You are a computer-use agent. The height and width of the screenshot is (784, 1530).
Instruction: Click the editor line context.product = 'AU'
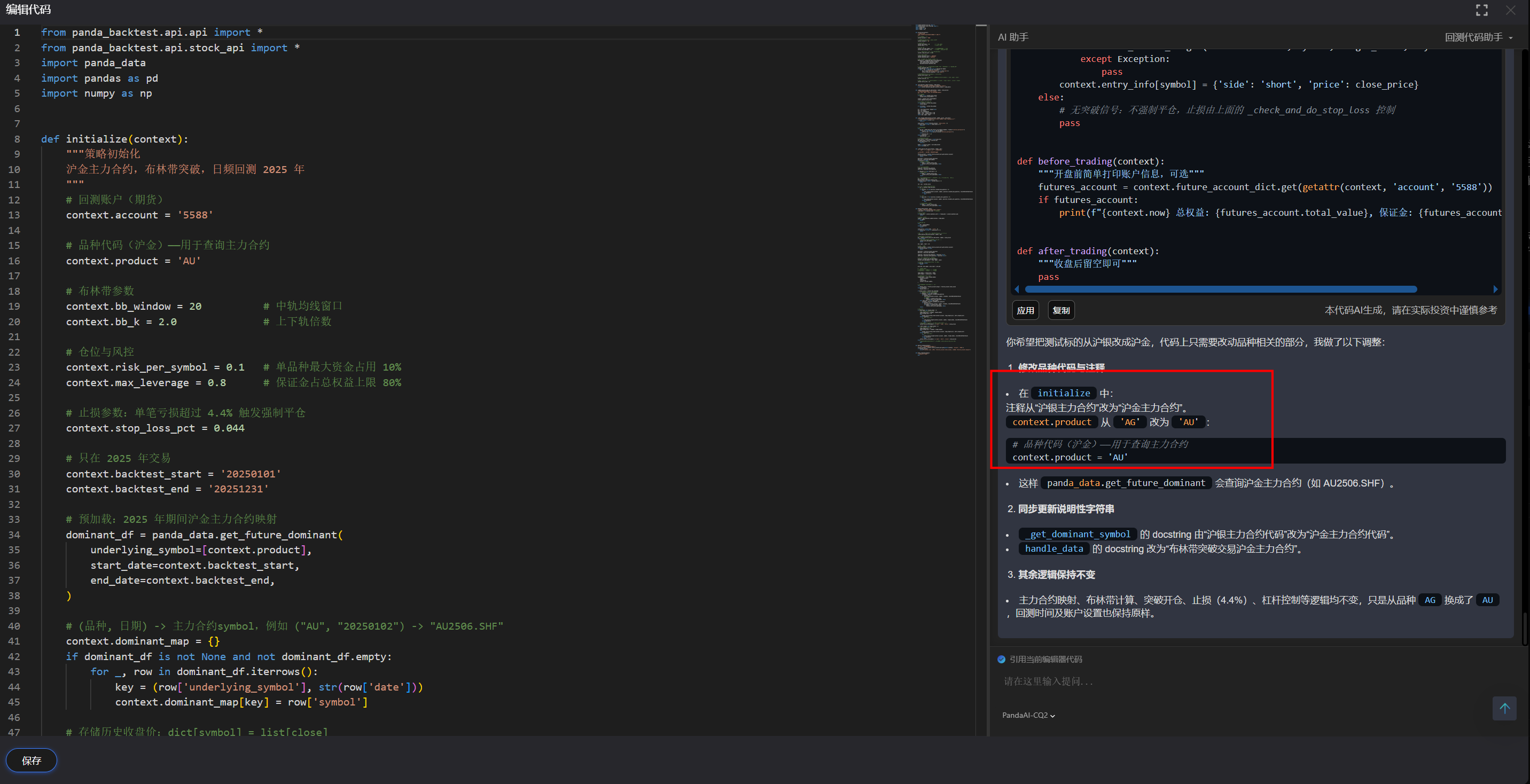coord(133,261)
